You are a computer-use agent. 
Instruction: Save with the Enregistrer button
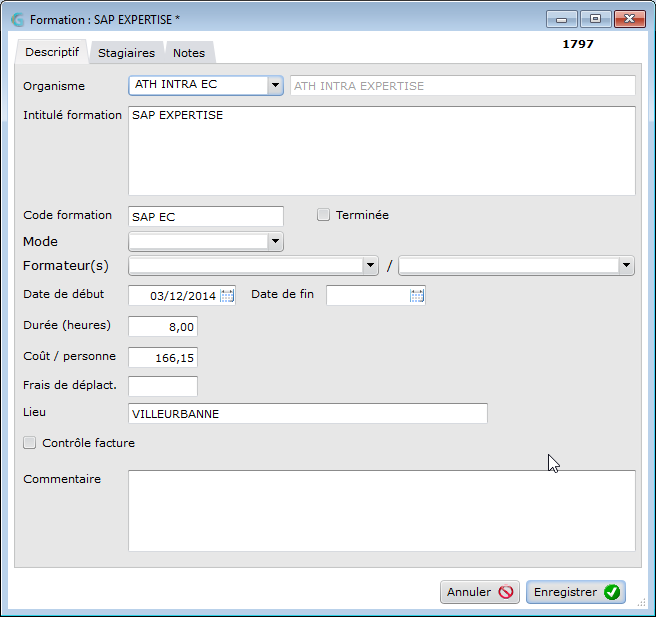(x=576, y=592)
